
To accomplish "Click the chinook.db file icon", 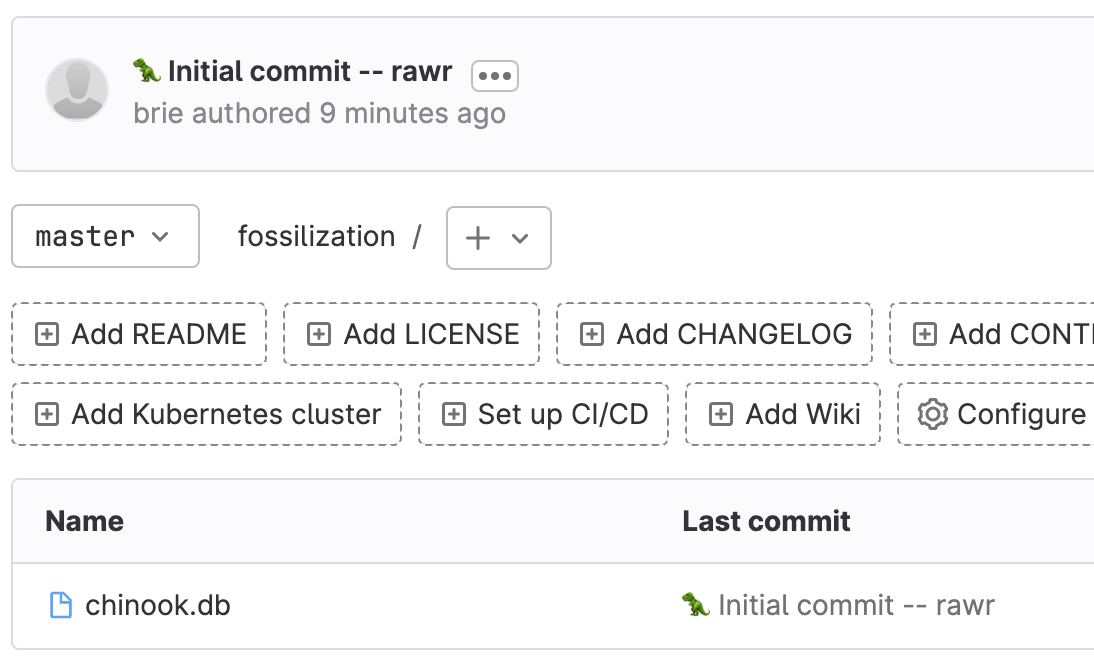I will [61, 605].
